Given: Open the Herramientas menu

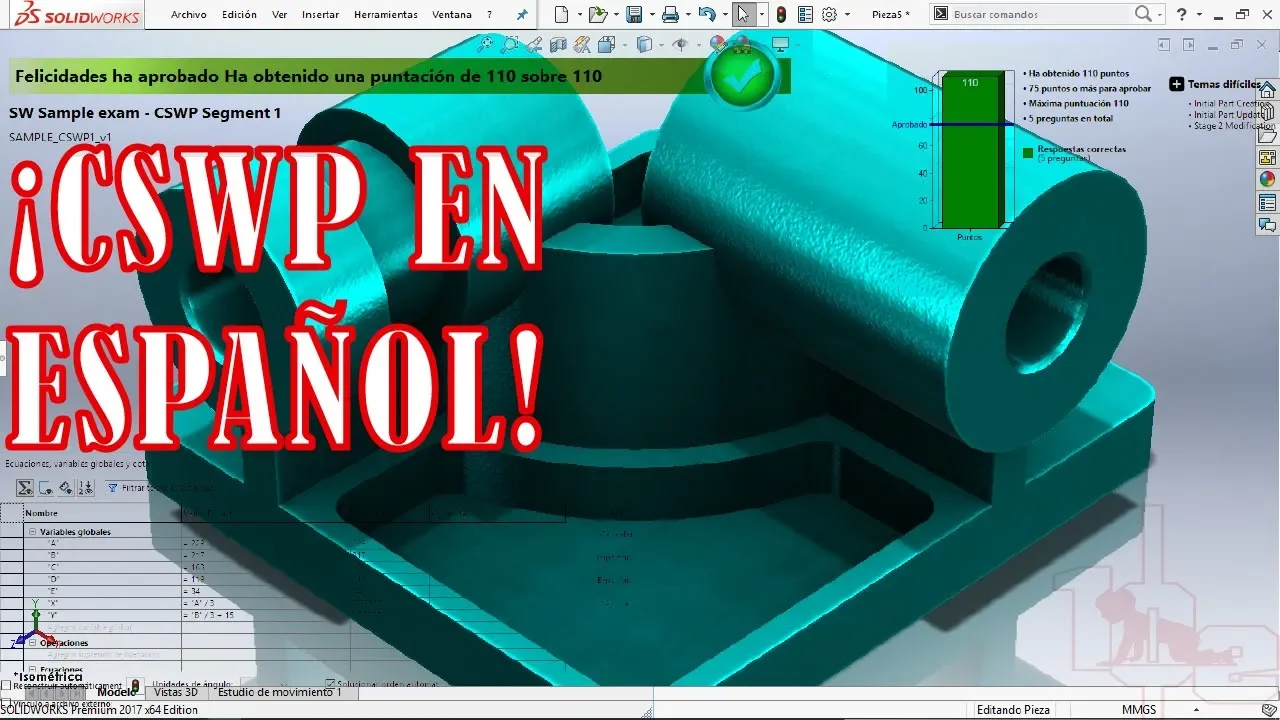Looking at the screenshot, I should pyautogui.click(x=386, y=15).
